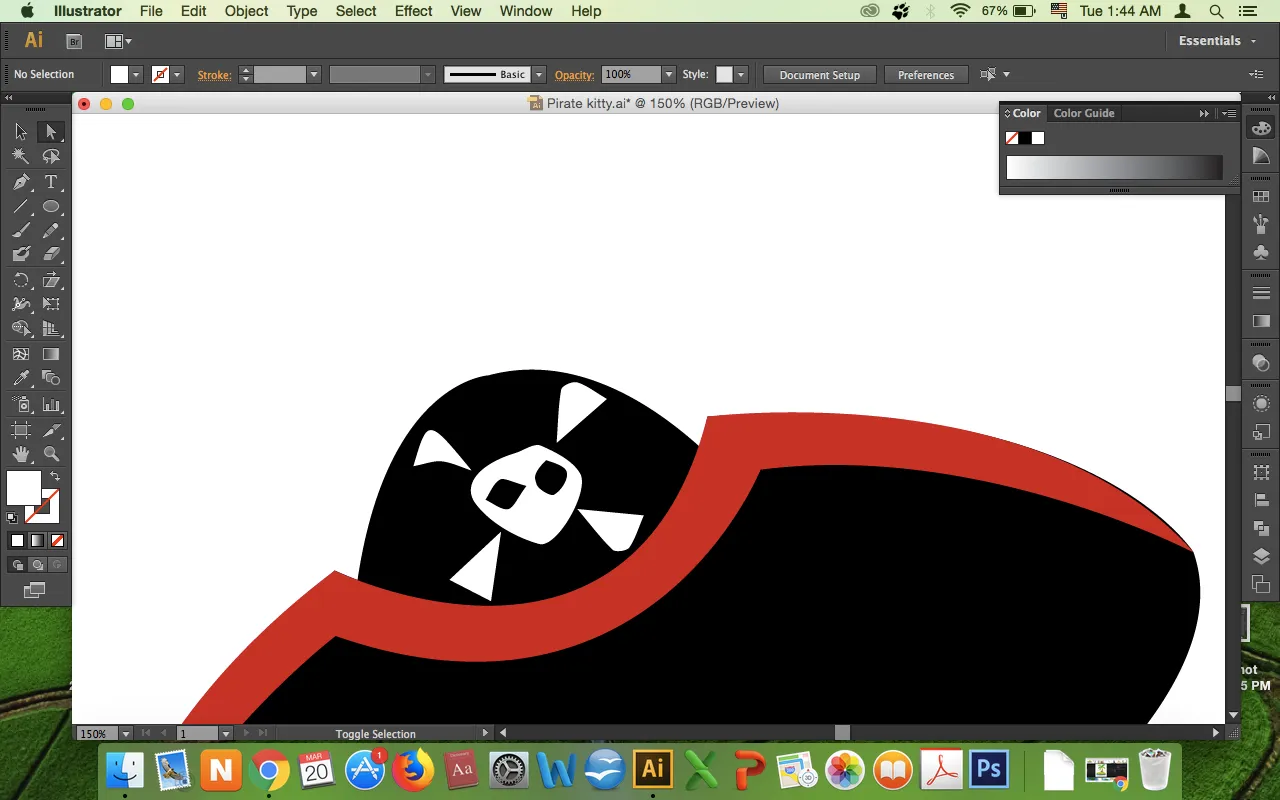Open the Brushes panel from dock
1280x800 pixels.
(1261, 225)
